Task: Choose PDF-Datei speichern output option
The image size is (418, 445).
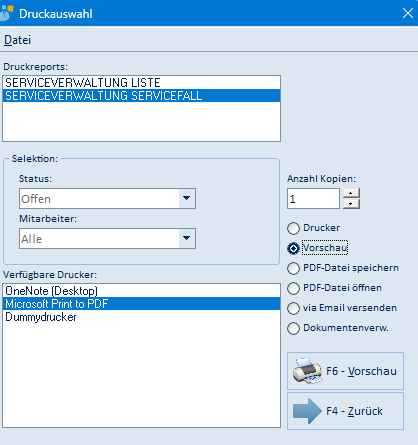Action: [x=293, y=268]
